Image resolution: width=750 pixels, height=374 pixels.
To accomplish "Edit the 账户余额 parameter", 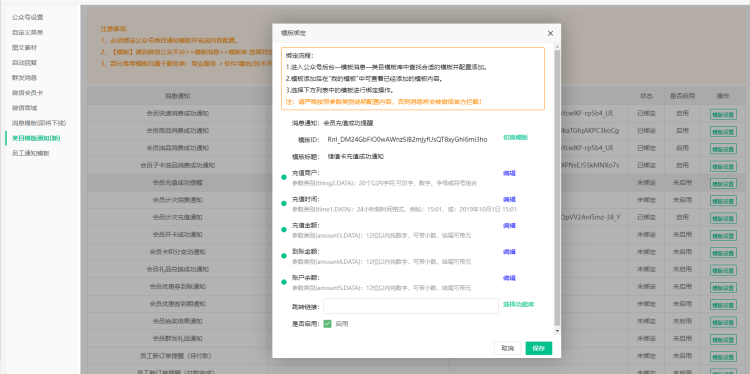I will (509, 278).
